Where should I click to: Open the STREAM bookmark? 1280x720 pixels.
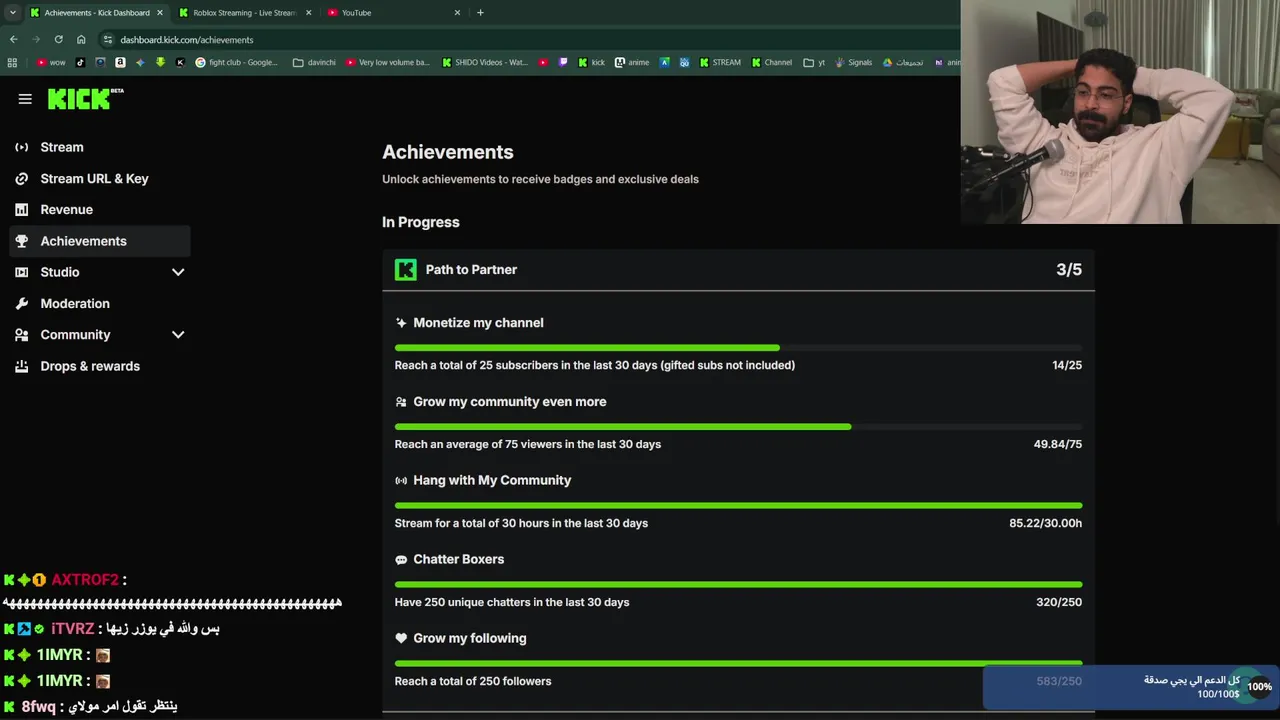tap(720, 62)
